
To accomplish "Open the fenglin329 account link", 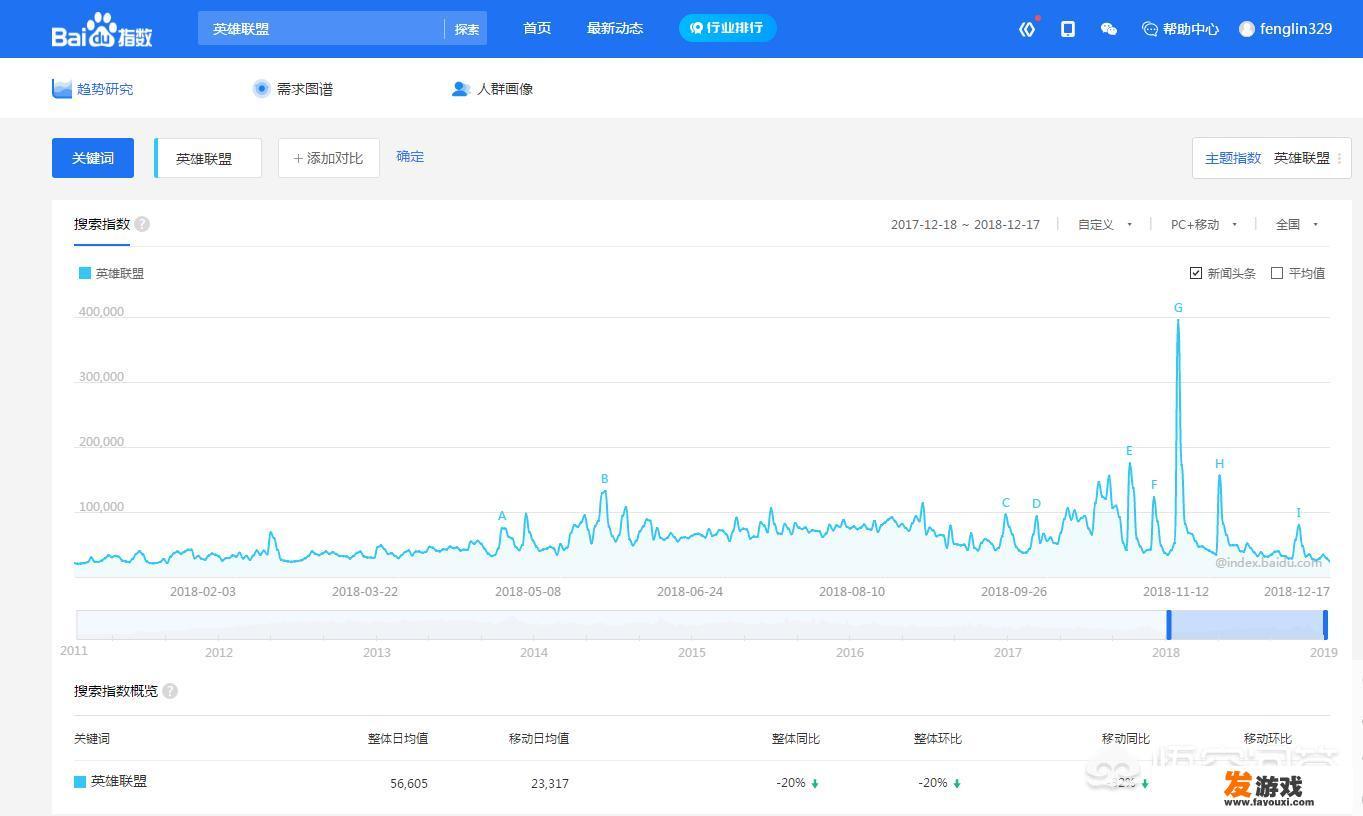I will pyautogui.click(x=1286, y=29).
